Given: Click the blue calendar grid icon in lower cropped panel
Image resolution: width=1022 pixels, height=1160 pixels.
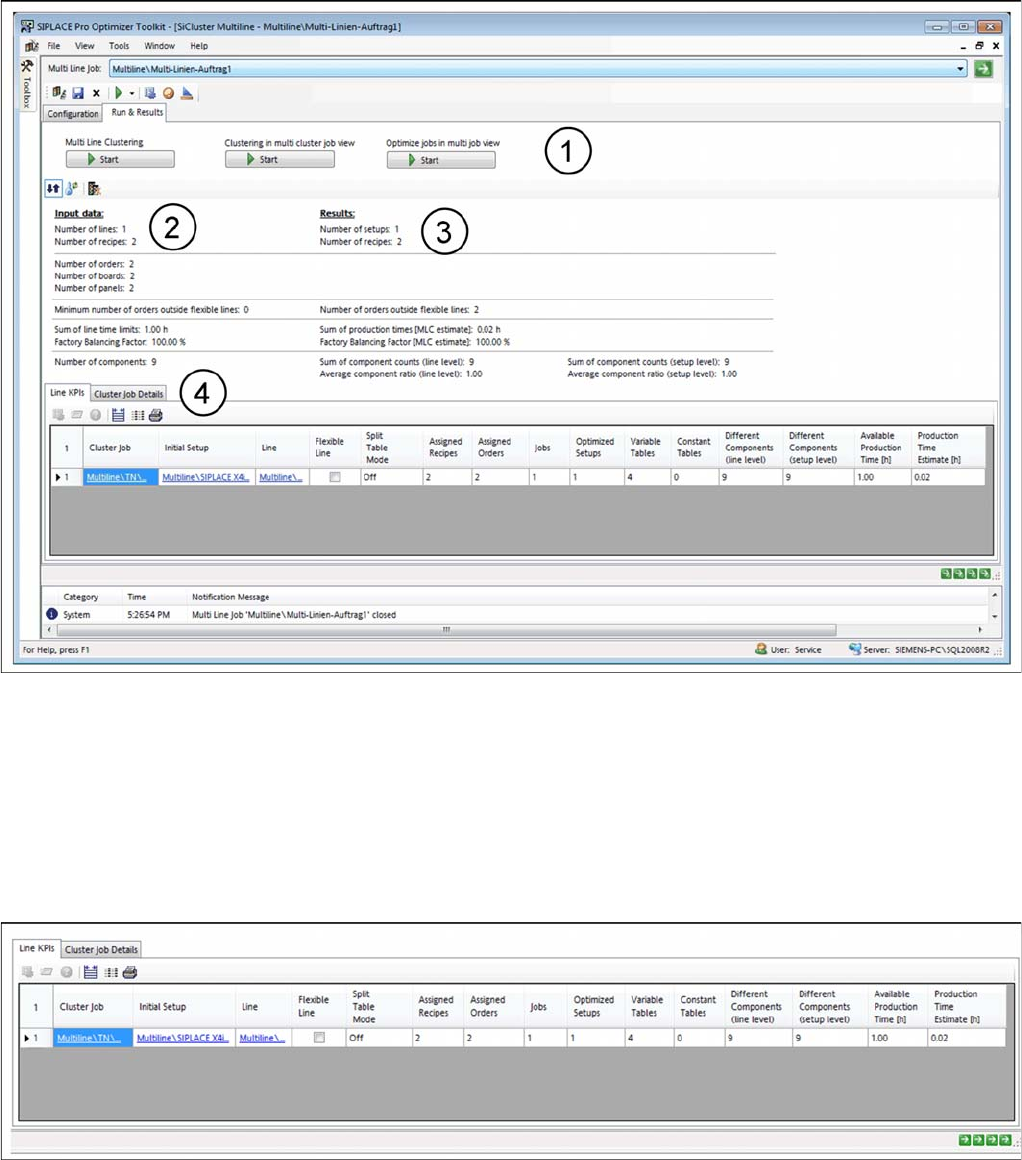Looking at the screenshot, I should click(90, 972).
